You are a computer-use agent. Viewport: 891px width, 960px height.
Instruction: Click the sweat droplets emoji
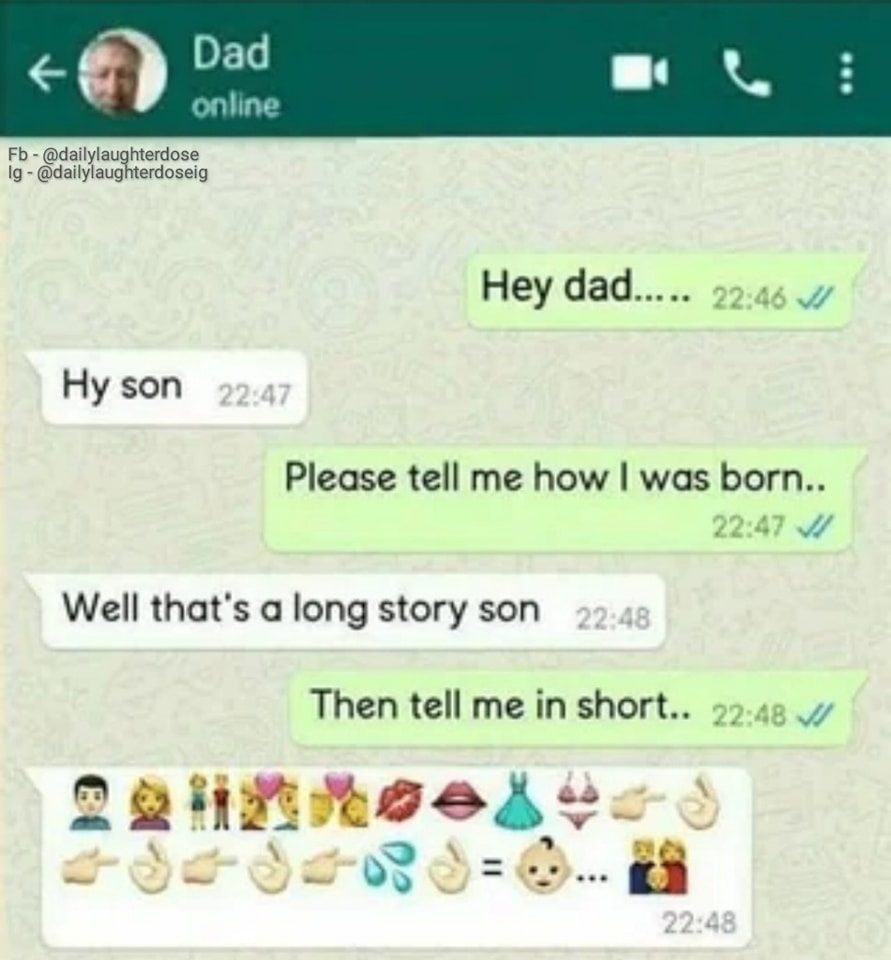pos(389,866)
